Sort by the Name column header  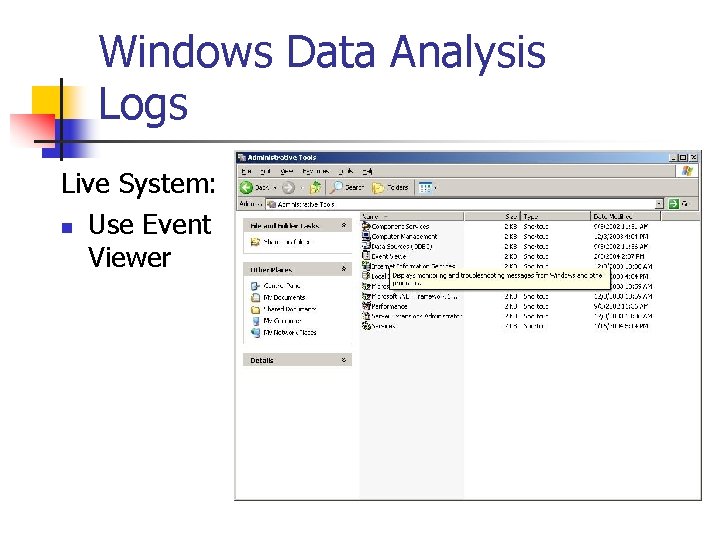(x=412, y=216)
